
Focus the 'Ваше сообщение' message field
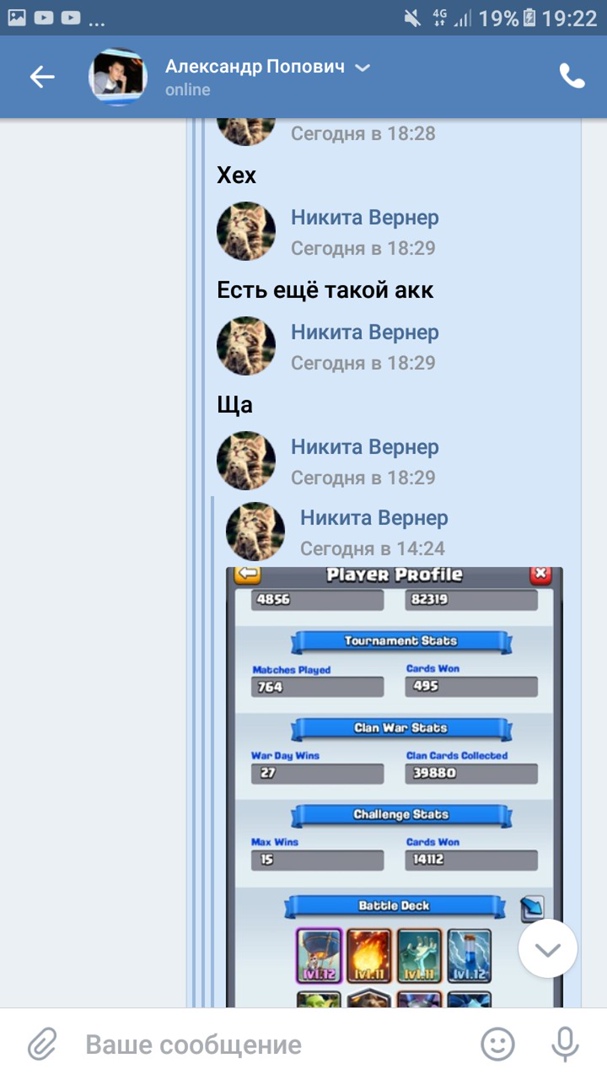276,1045
